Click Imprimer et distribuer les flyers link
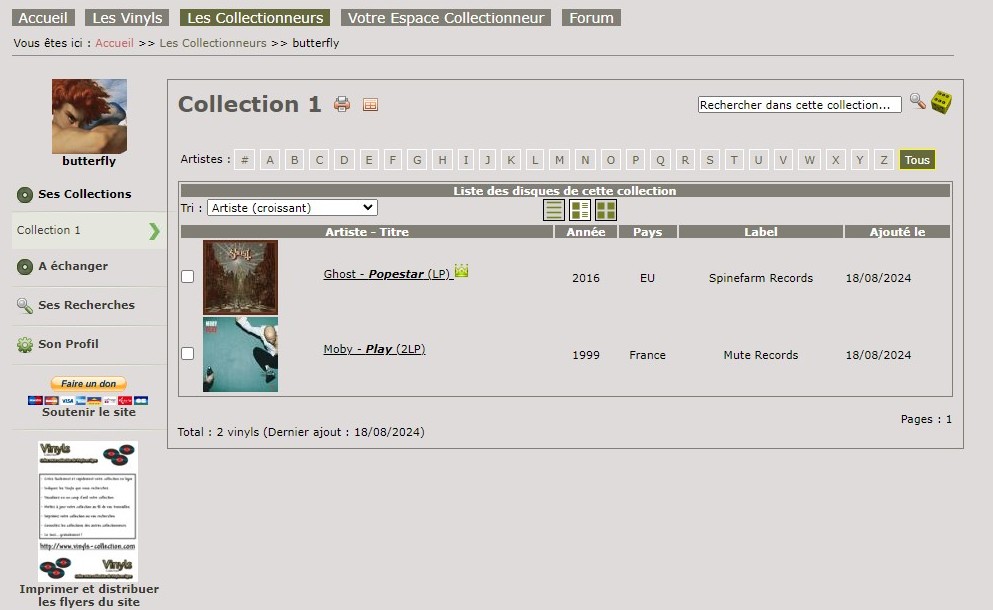Image resolution: width=993 pixels, height=610 pixels. [x=89, y=595]
